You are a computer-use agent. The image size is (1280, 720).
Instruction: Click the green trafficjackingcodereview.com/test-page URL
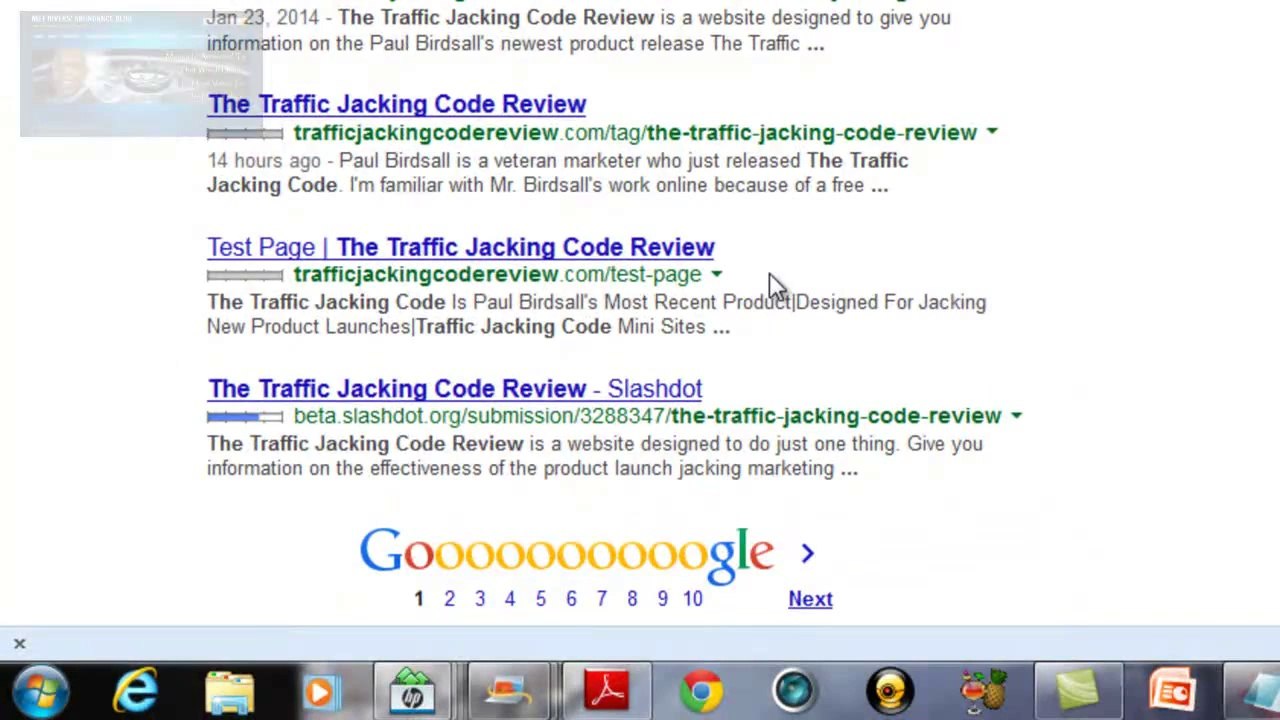(497, 274)
